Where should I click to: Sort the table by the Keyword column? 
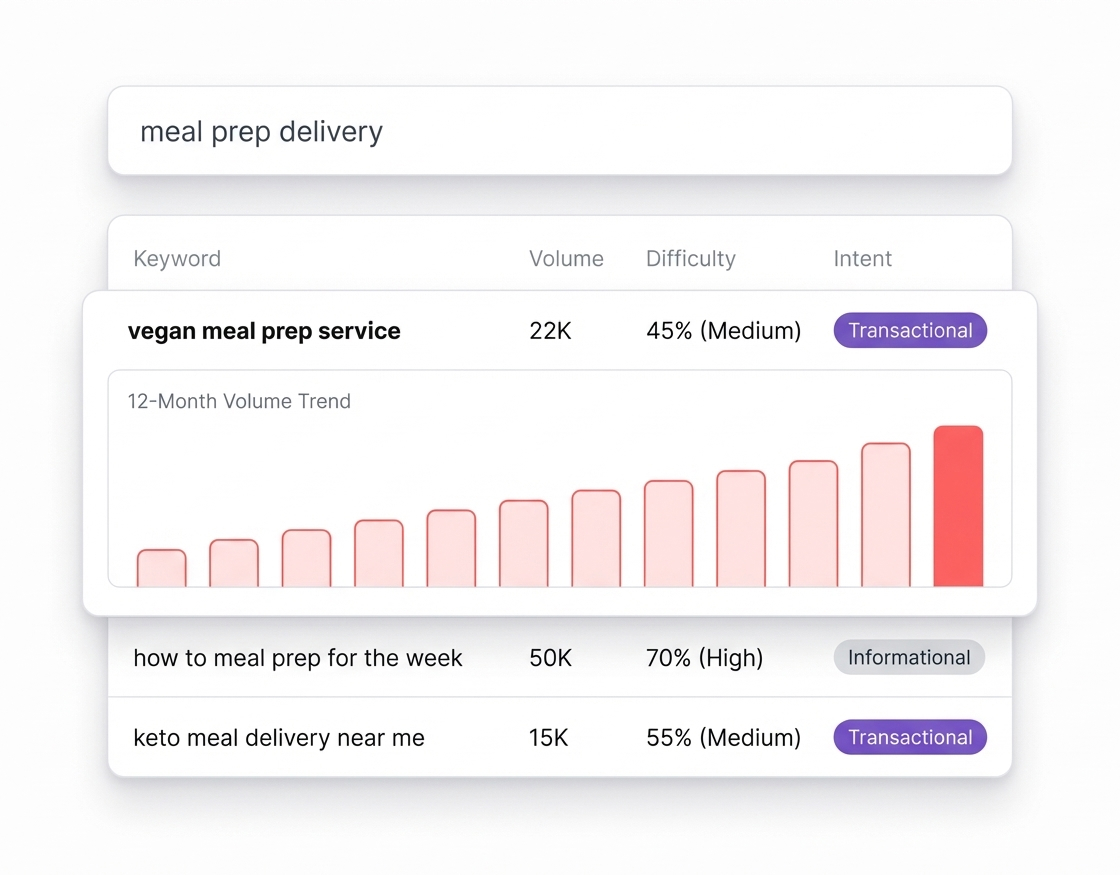177,258
